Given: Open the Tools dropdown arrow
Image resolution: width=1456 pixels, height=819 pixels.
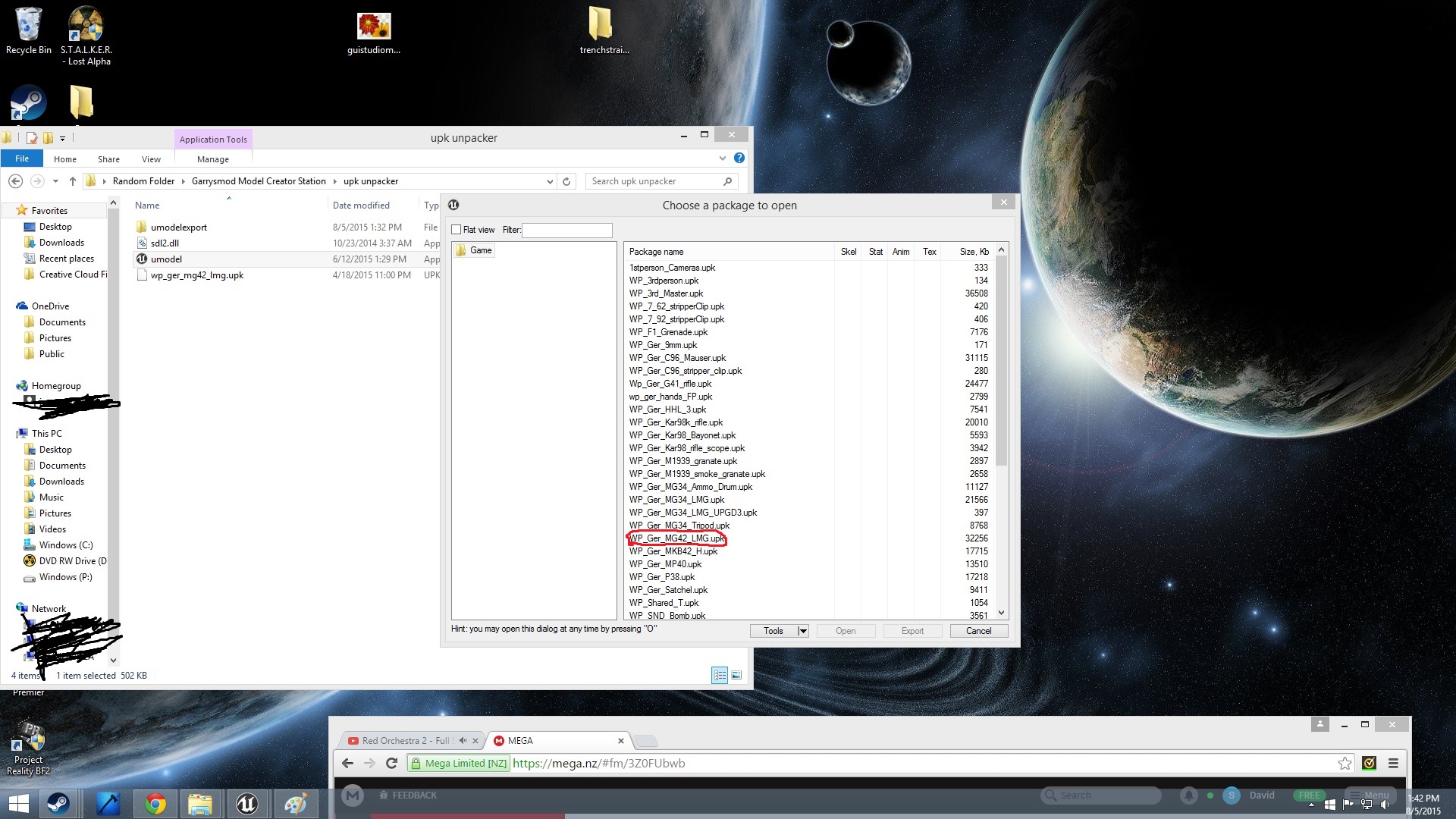Looking at the screenshot, I should click(802, 631).
